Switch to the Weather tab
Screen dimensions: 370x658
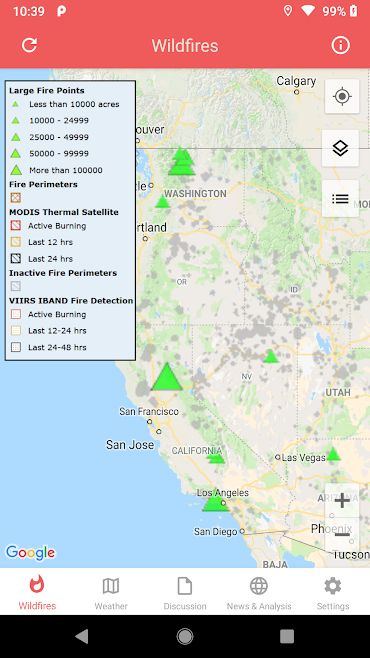111,593
